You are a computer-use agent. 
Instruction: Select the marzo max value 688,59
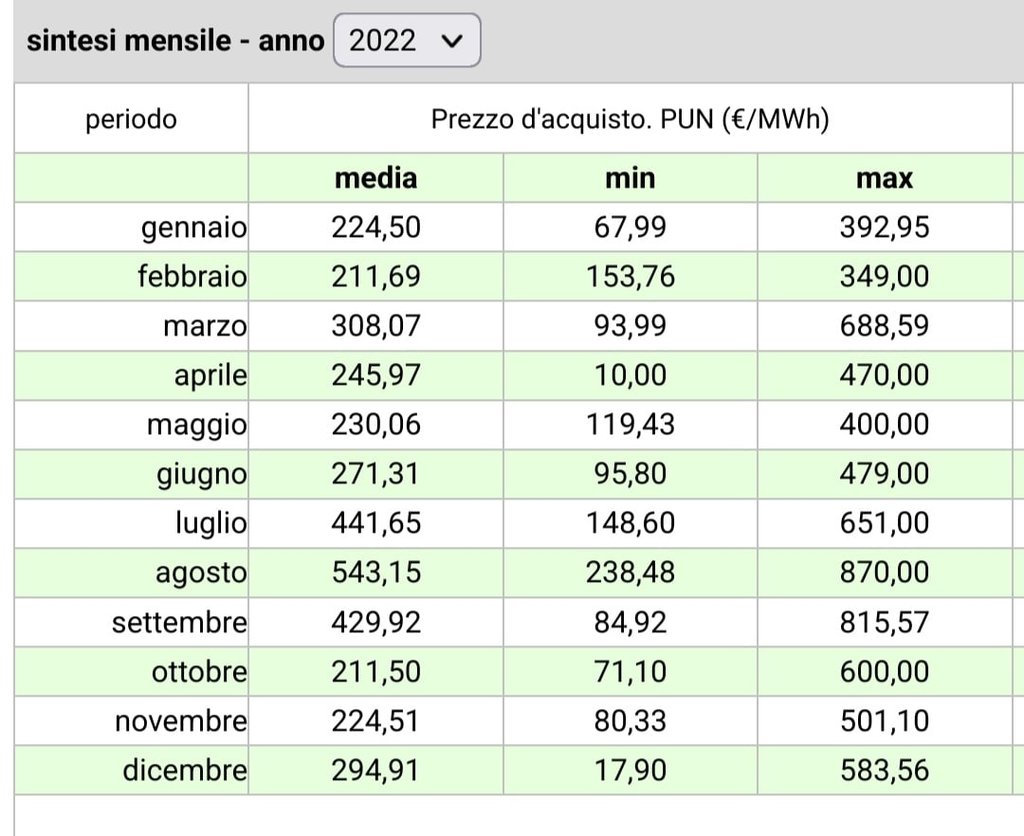(884, 325)
